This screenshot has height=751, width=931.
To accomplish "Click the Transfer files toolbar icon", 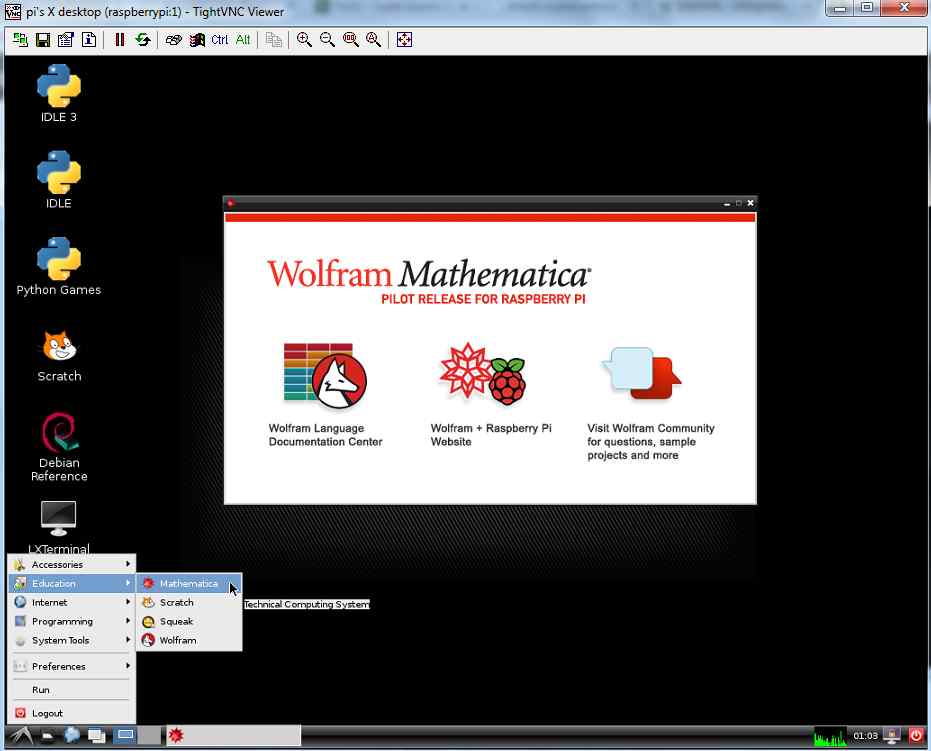I will (273, 40).
